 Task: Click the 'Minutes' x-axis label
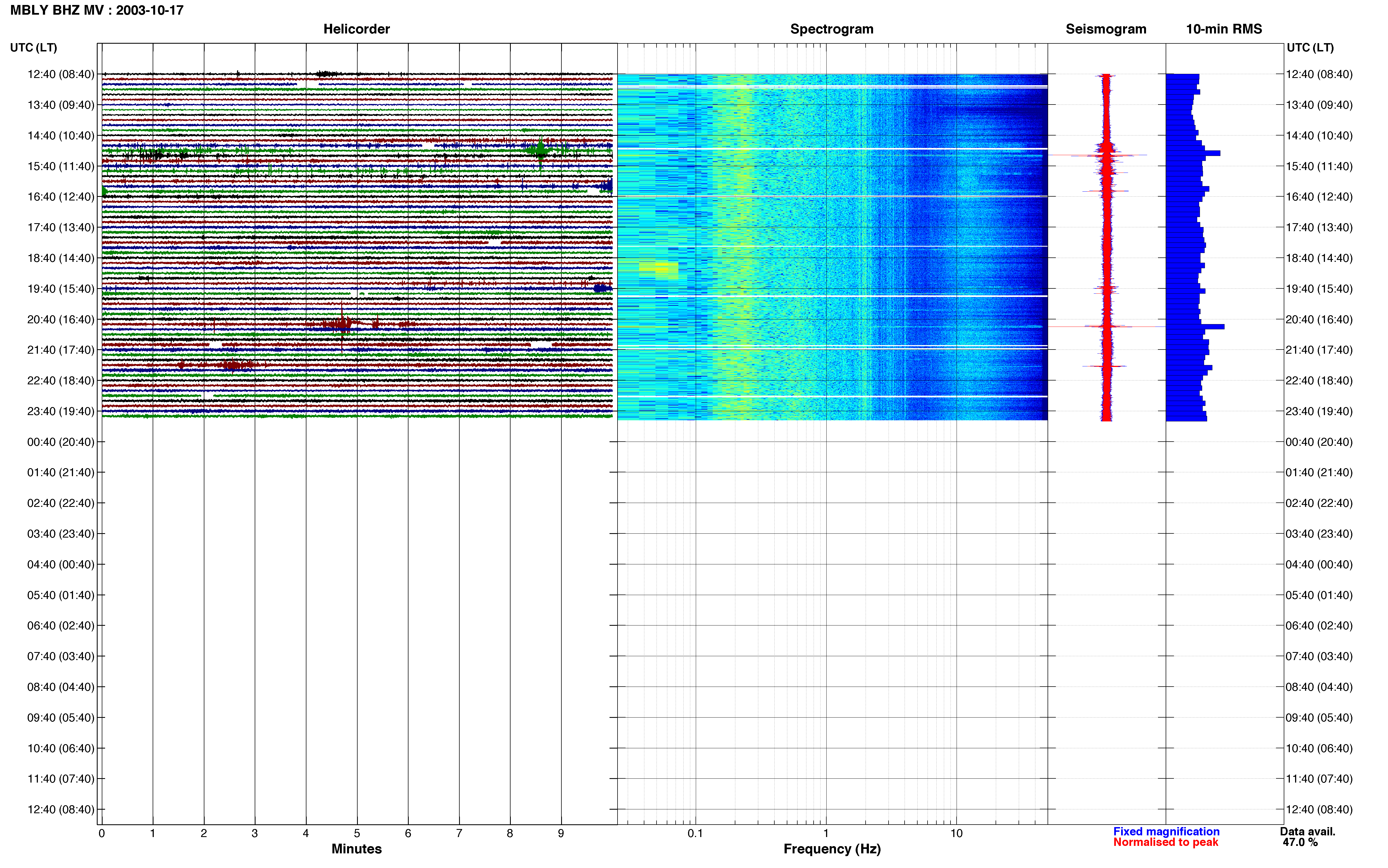tap(356, 849)
